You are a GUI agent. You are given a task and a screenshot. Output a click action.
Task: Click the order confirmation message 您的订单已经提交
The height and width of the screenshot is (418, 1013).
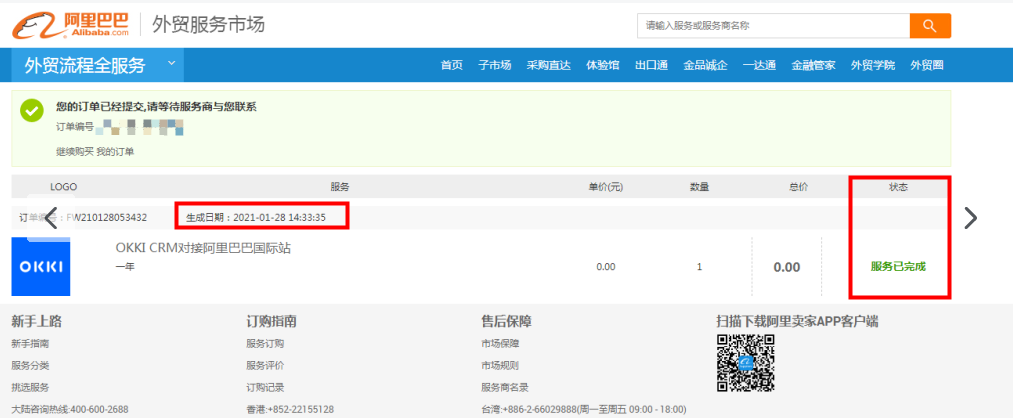156,107
